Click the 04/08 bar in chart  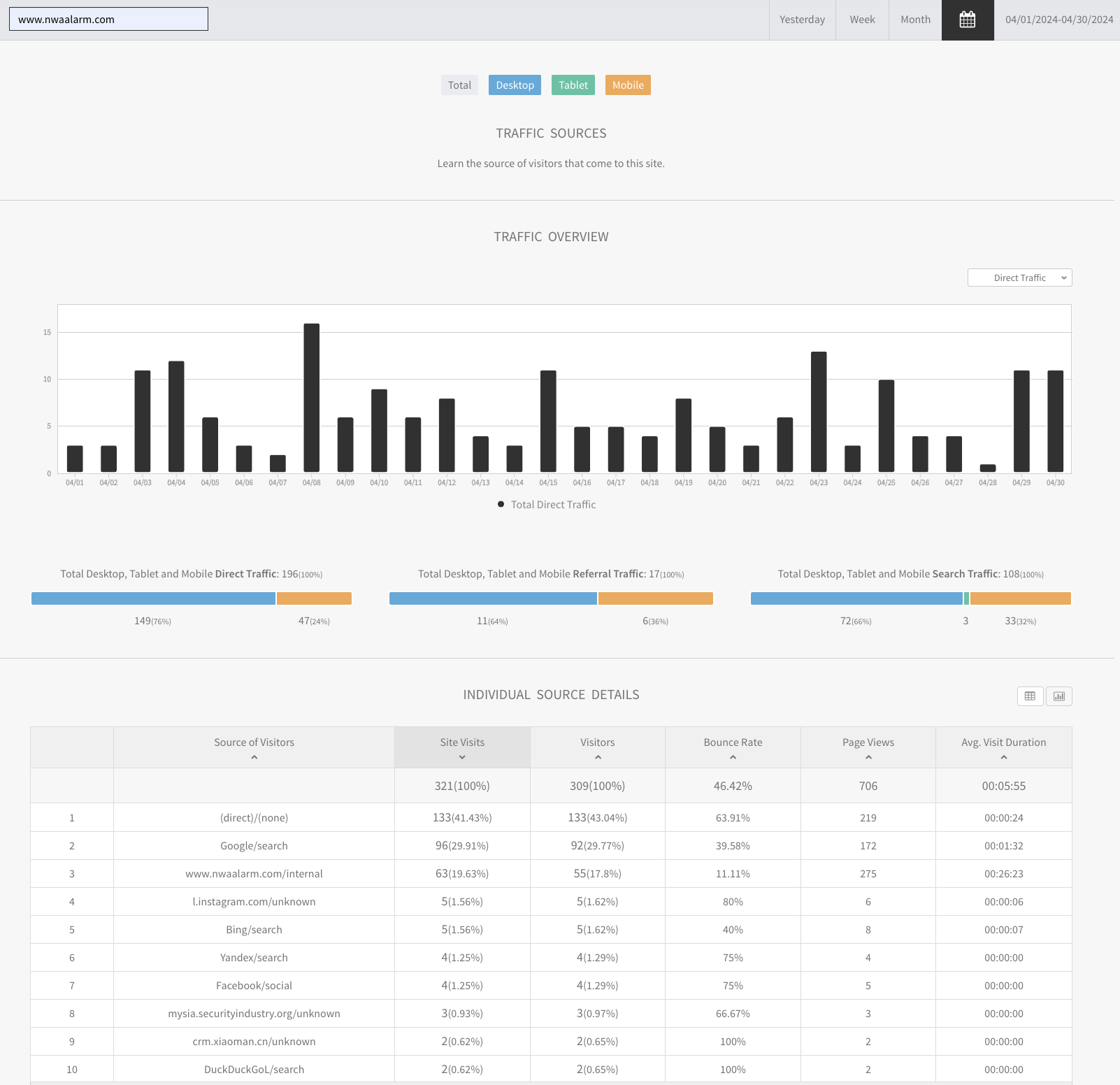312,398
